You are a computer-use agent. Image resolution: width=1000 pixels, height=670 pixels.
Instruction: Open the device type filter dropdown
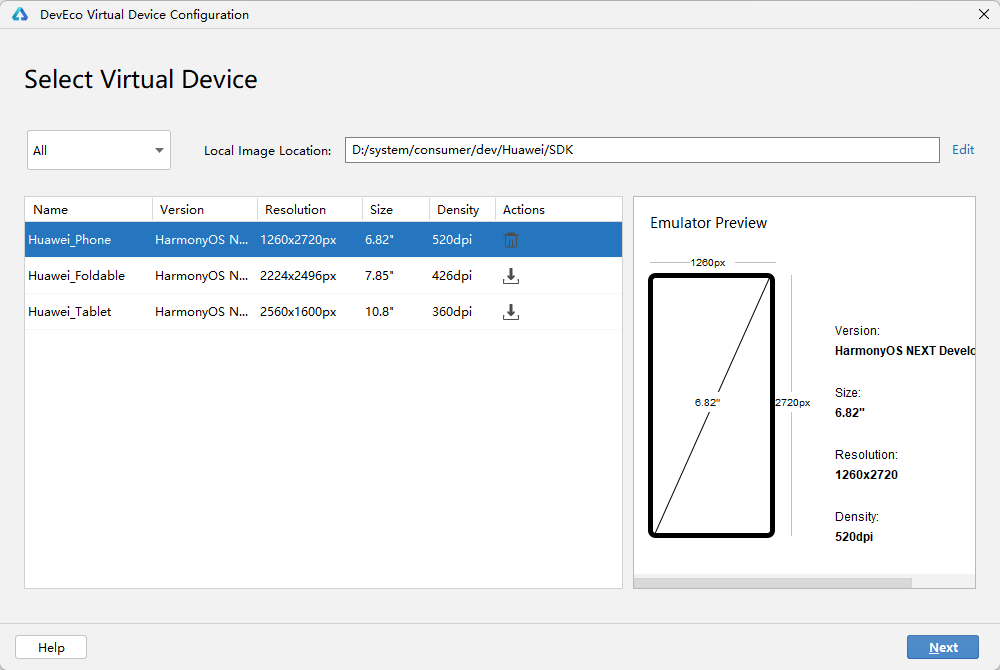(99, 150)
